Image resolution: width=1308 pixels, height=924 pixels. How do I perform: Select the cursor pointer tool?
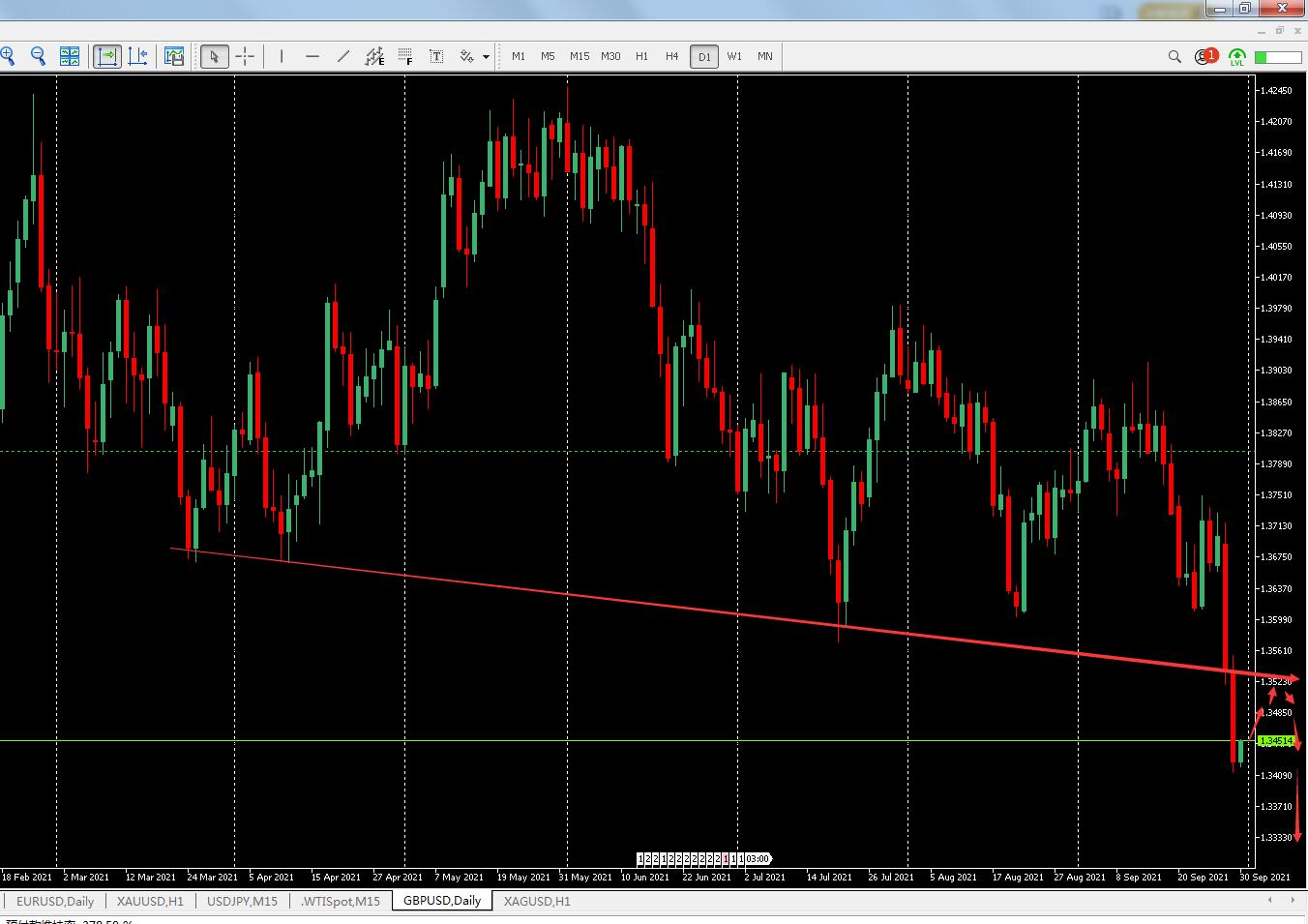pyautogui.click(x=215, y=56)
